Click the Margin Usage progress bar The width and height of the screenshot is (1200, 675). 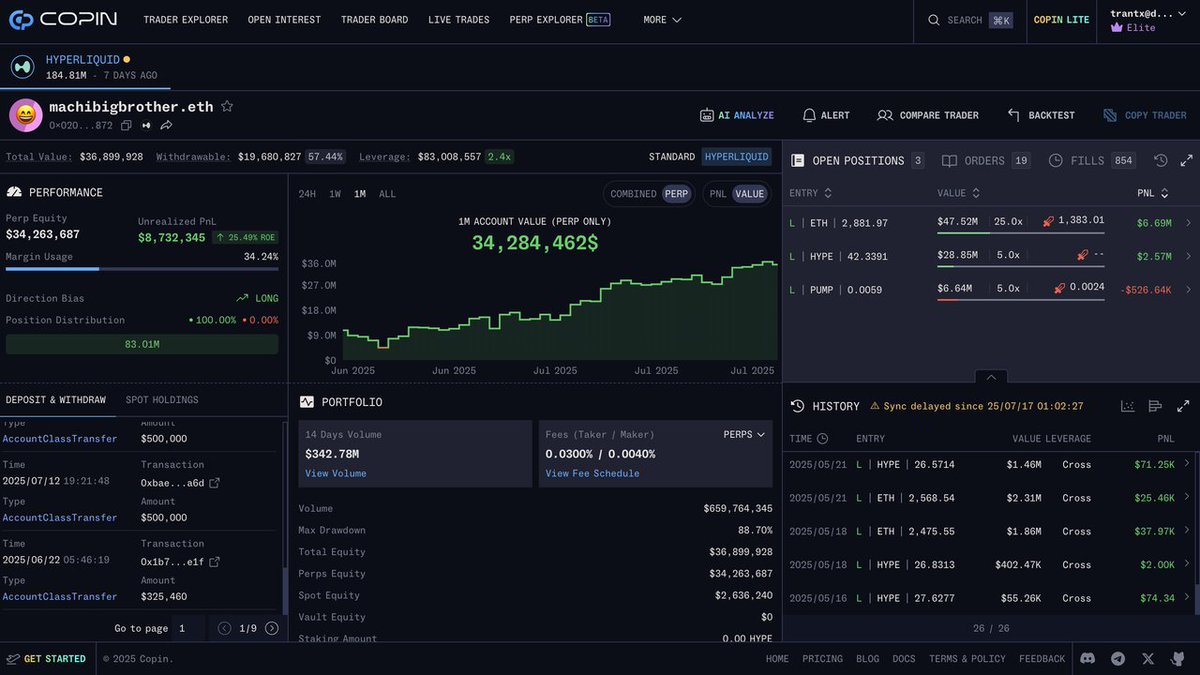pyautogui.click(x=142, y=269)
